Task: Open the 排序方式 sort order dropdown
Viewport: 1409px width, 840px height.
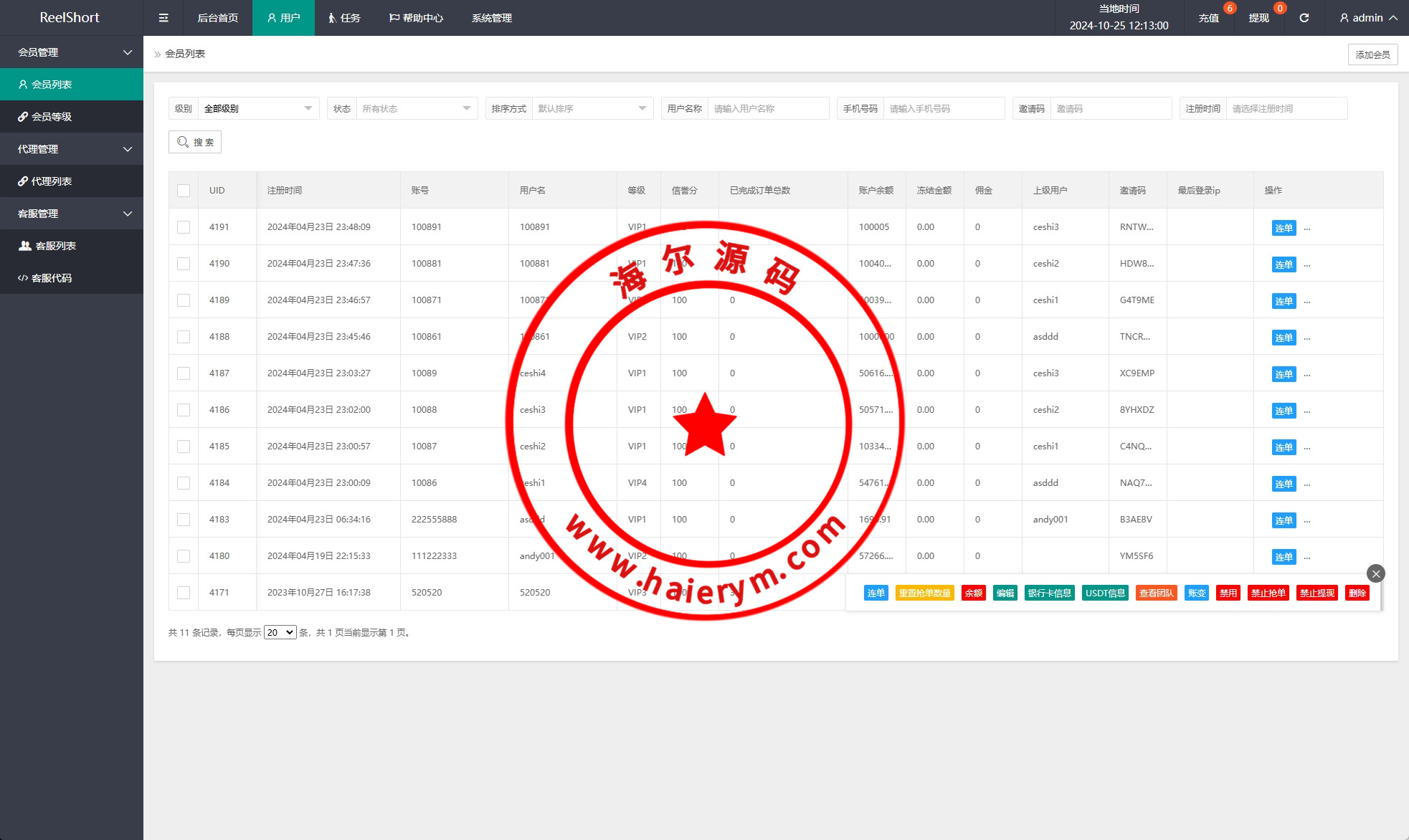Action: (x=592, y=108)
